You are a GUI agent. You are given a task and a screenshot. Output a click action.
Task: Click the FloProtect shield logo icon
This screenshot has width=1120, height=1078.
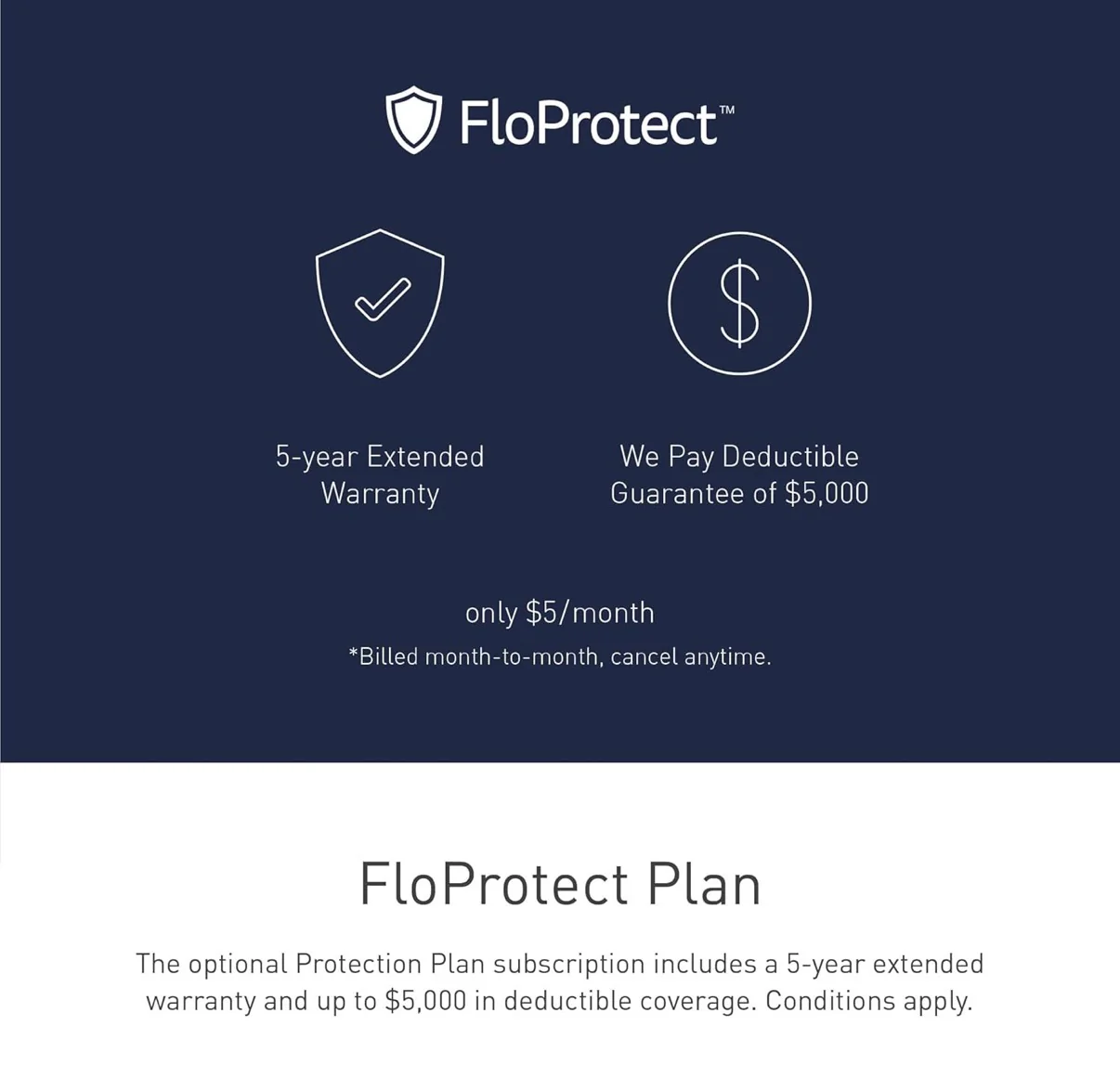[x=413, y=120]
